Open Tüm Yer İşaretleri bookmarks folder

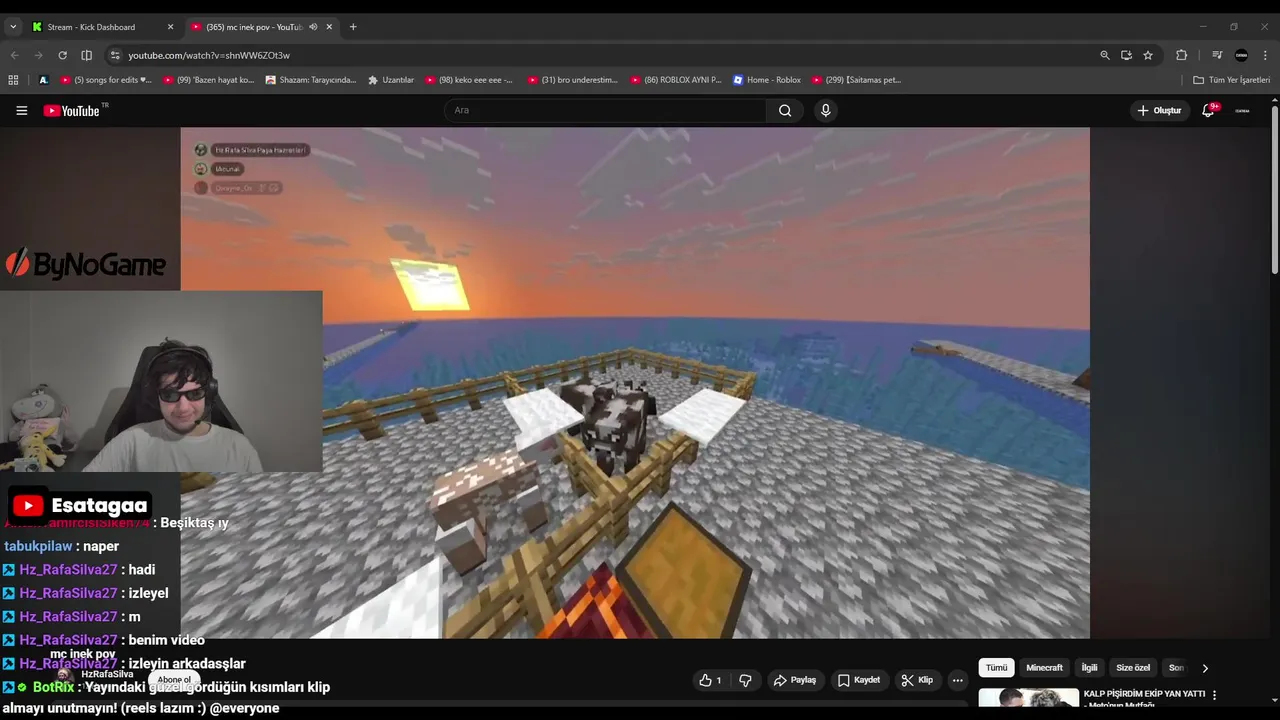click(1231, 80)
